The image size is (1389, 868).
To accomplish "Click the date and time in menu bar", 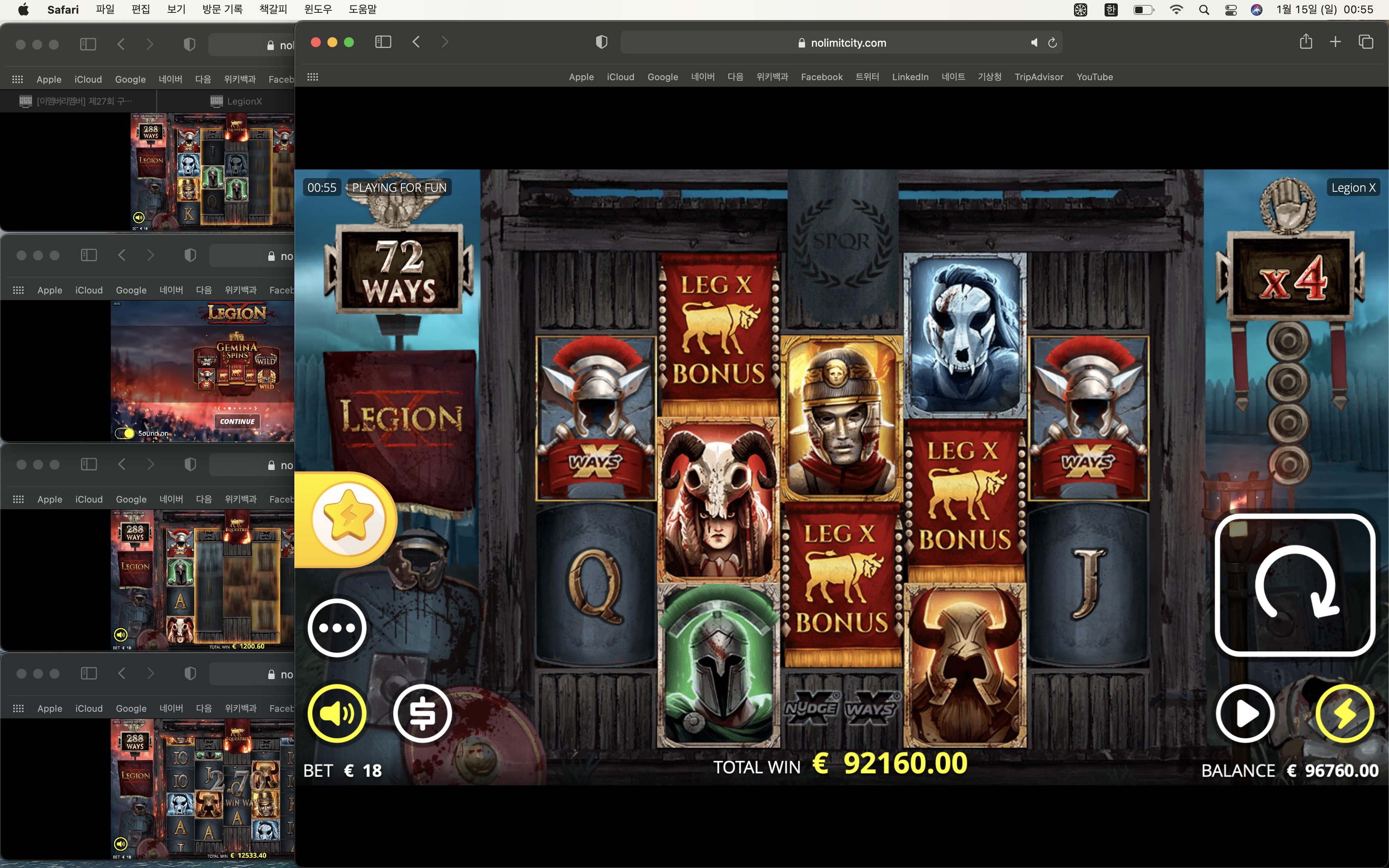I will click(1325, 10).
